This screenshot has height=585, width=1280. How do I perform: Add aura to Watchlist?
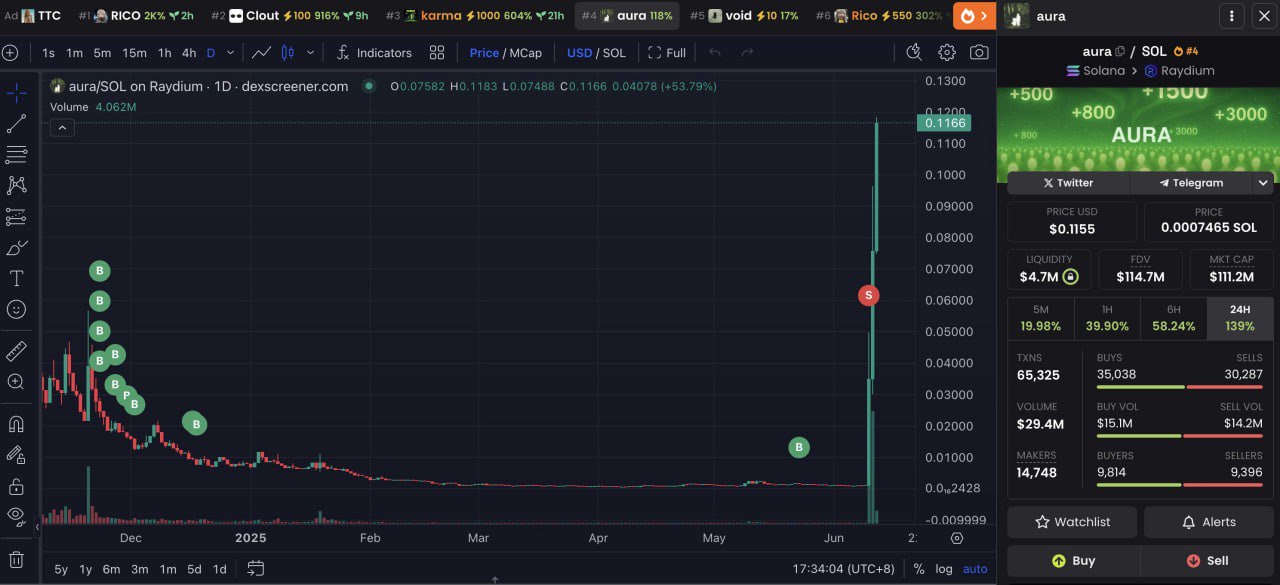pyautogui.click(x=1072, y=522)
